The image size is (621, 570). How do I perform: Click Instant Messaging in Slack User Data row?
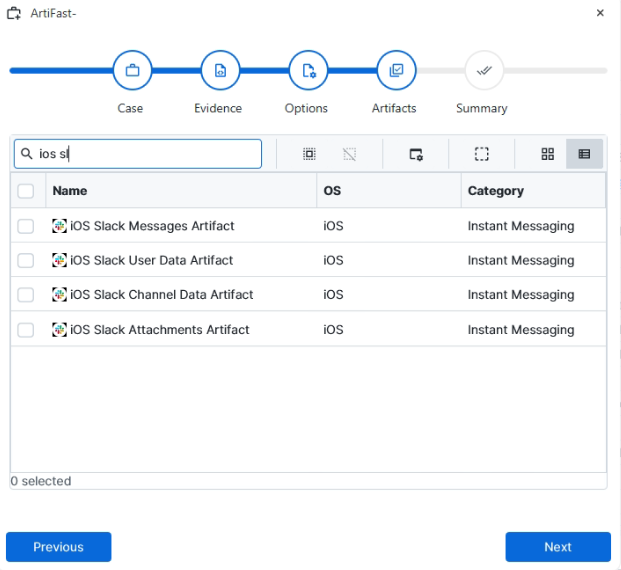pyautogui.click(x=521, y=261)
